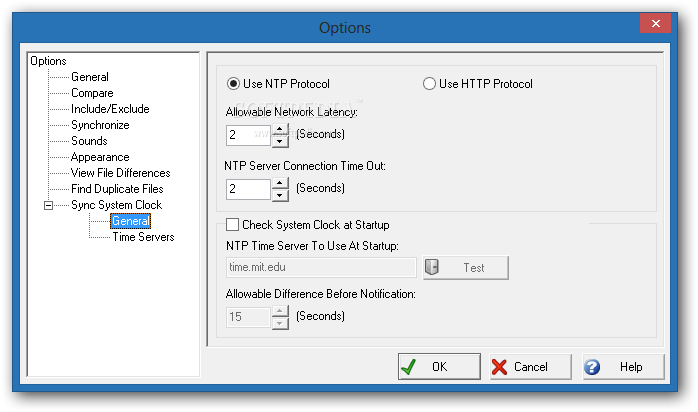Open the Appearance options page

[x=100, y=157]
